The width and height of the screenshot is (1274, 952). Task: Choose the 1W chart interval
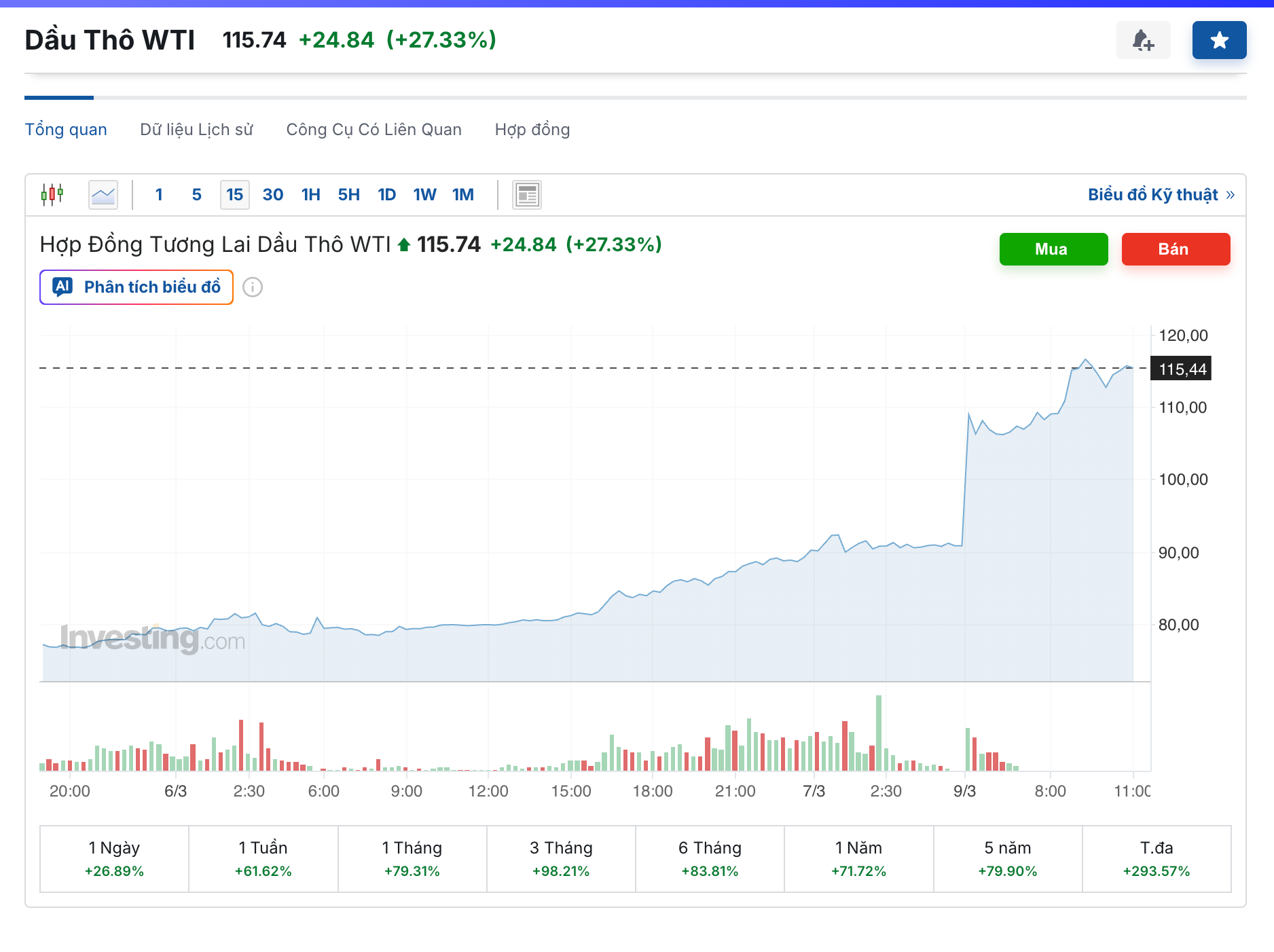pyautogui.click(x=424, y=195)
